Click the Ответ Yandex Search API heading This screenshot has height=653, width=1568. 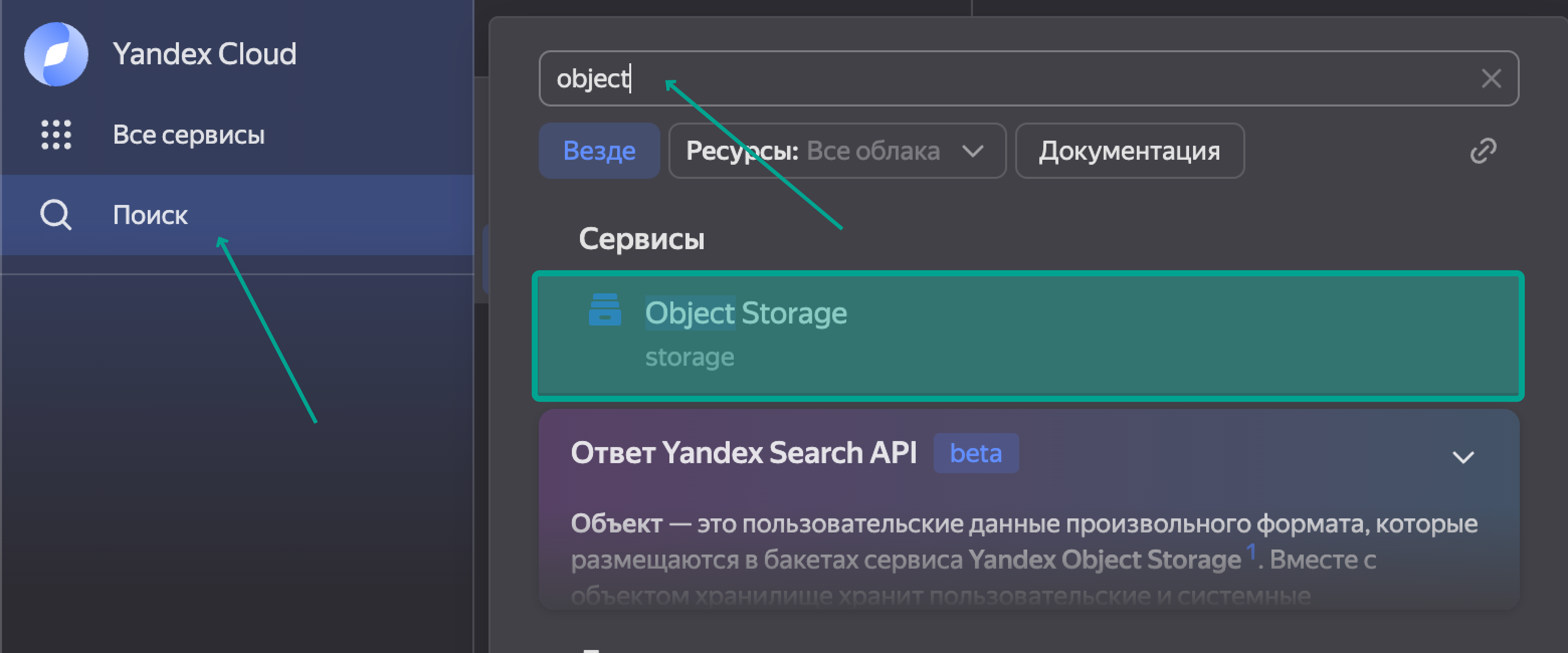[743, 454]
